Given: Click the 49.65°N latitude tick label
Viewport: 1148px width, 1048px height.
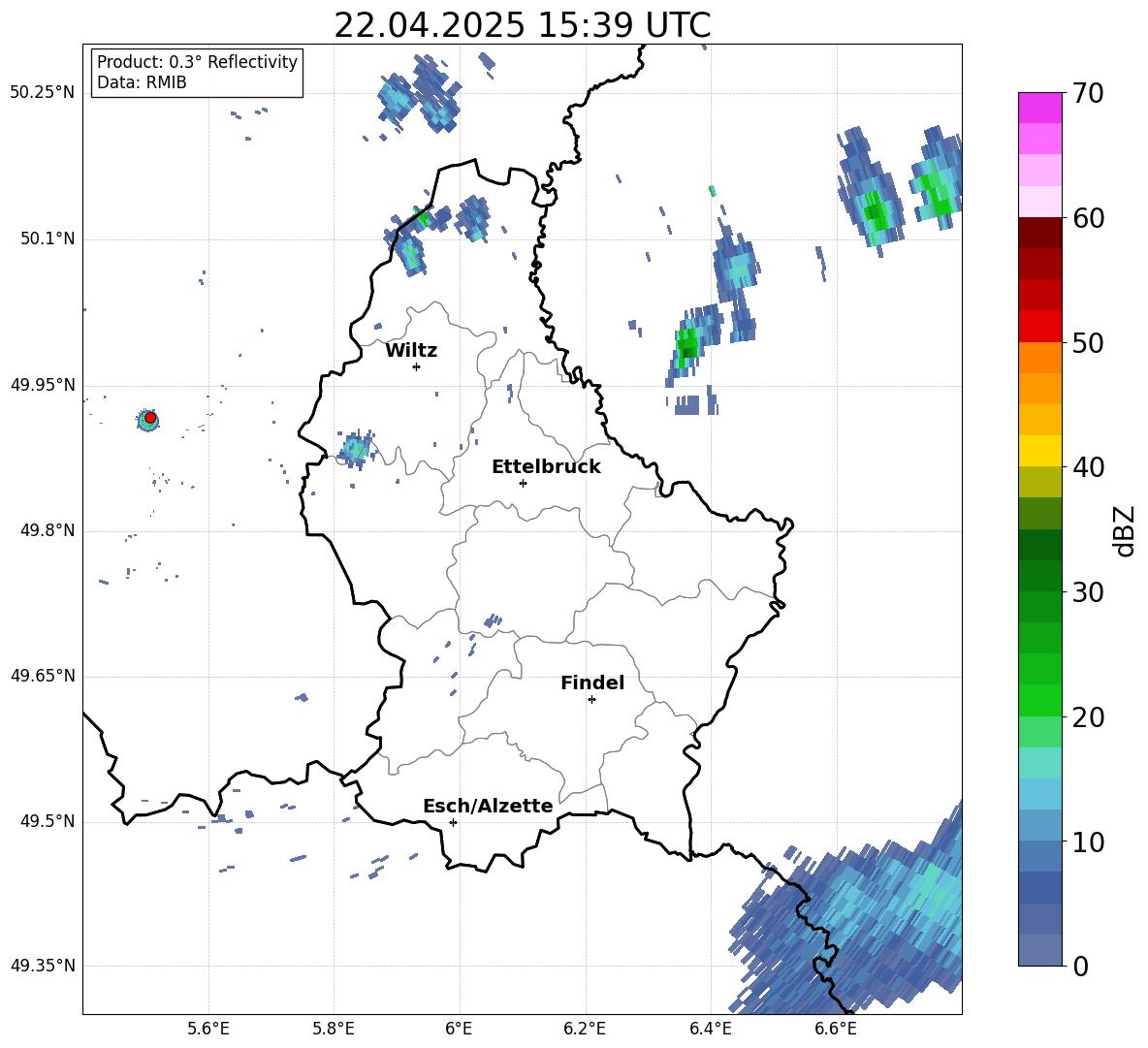Looking at the screenshot, I should tap(43, 676).
